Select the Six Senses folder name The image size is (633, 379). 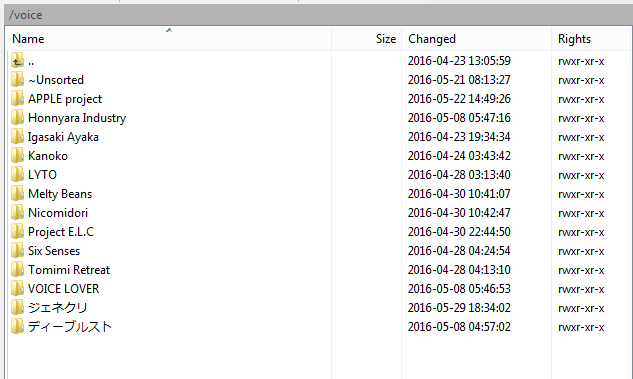54,251
